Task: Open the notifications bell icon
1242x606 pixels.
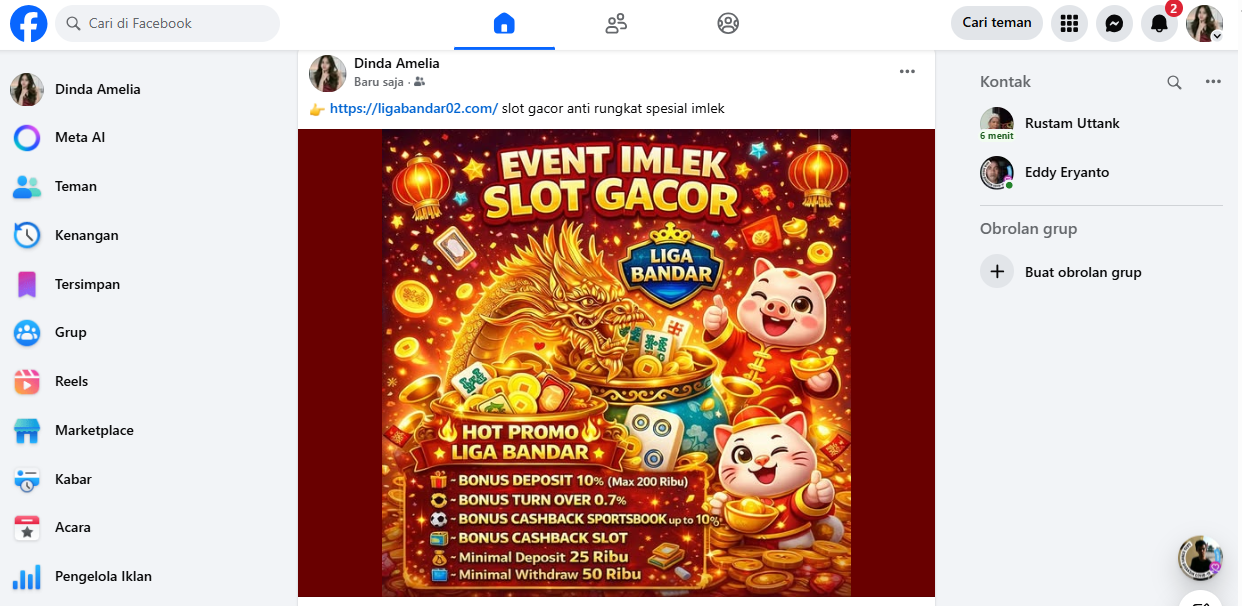Action: [1159, 23]
